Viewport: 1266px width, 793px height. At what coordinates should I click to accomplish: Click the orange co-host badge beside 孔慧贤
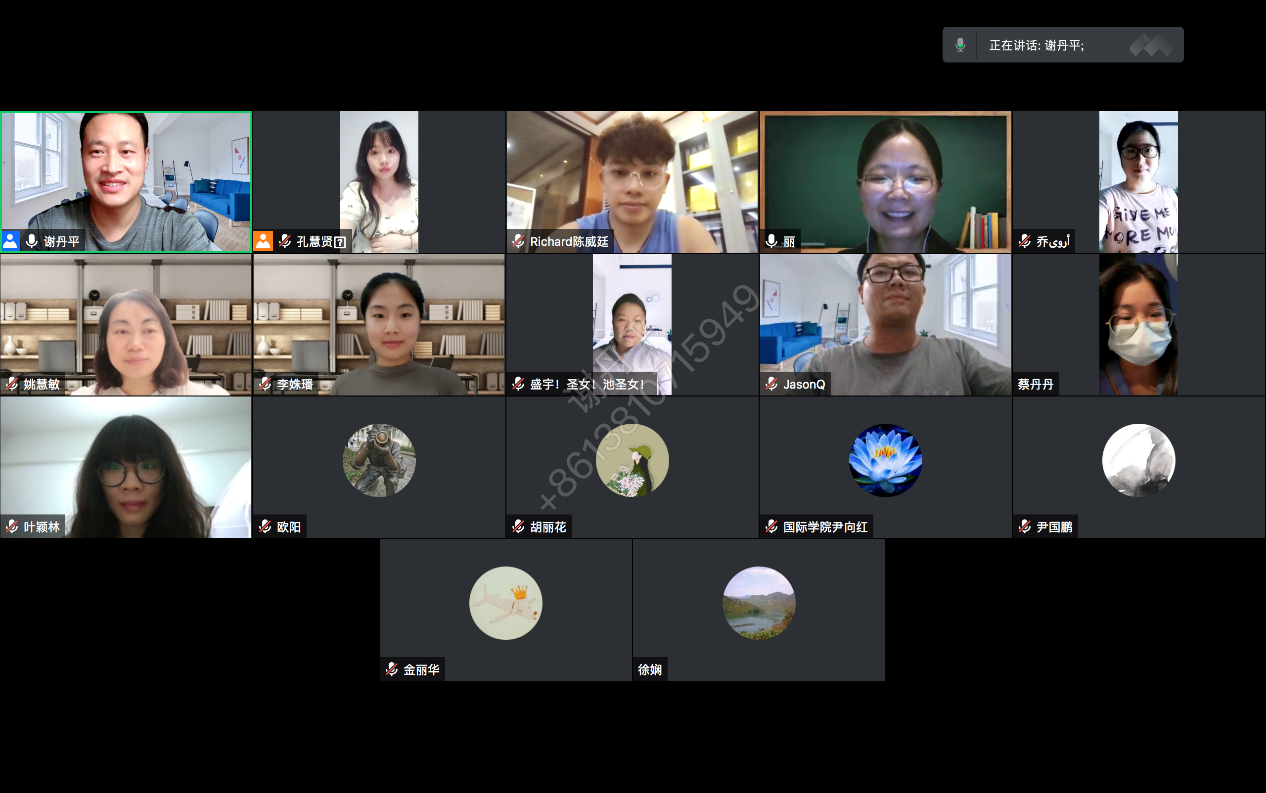[263, 241]
